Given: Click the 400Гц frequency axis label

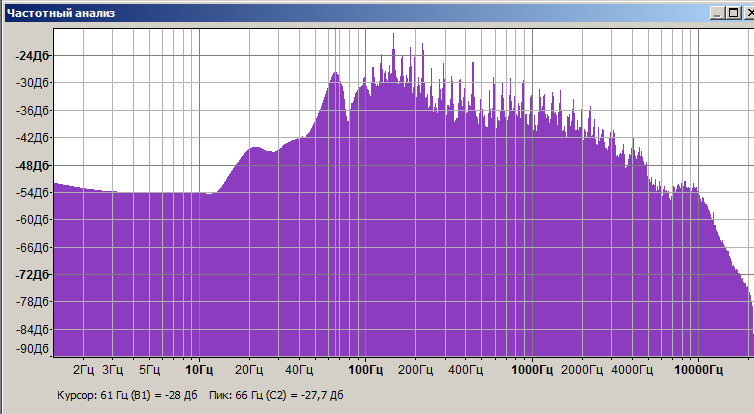Looking at the screenshot, I should pos(465,370).
